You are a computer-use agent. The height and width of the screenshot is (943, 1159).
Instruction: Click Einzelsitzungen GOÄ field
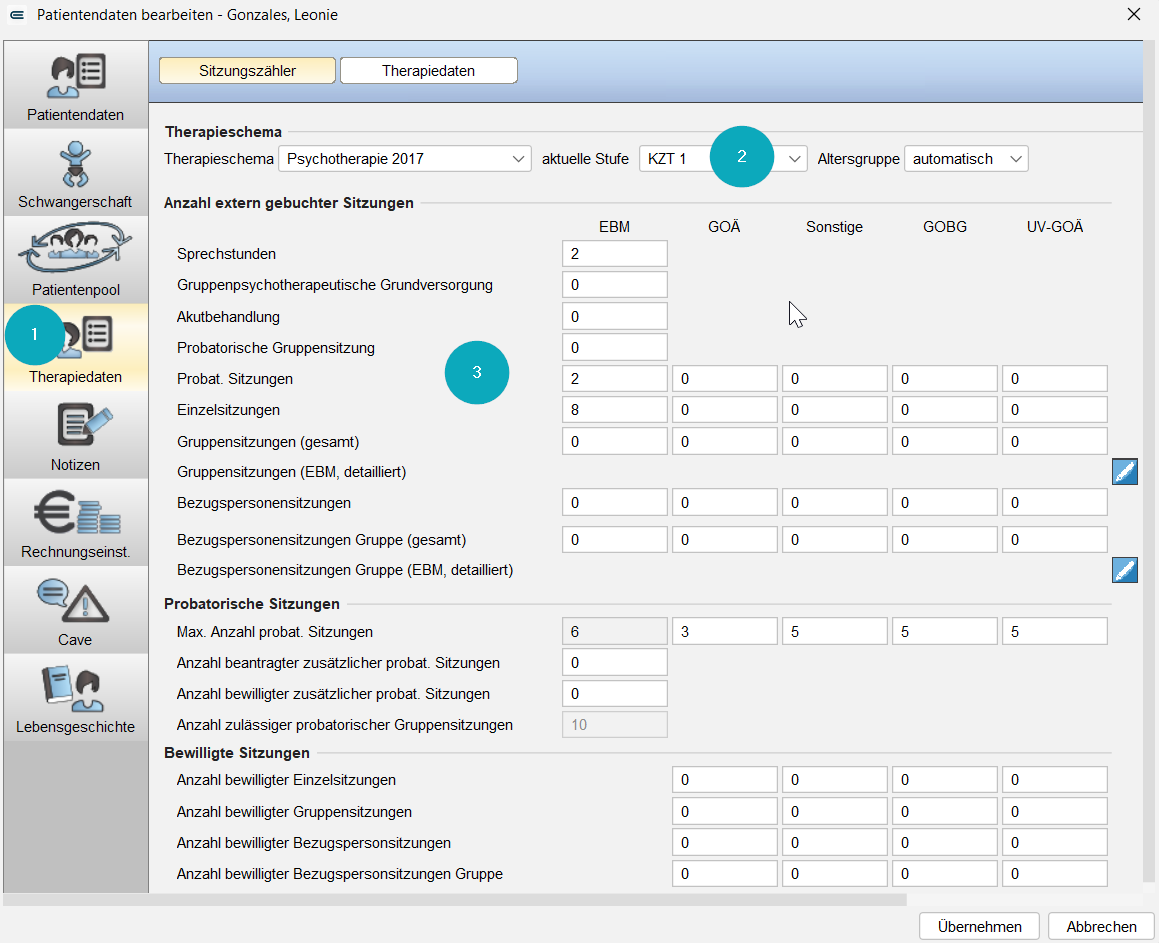[x=724, y=409]
